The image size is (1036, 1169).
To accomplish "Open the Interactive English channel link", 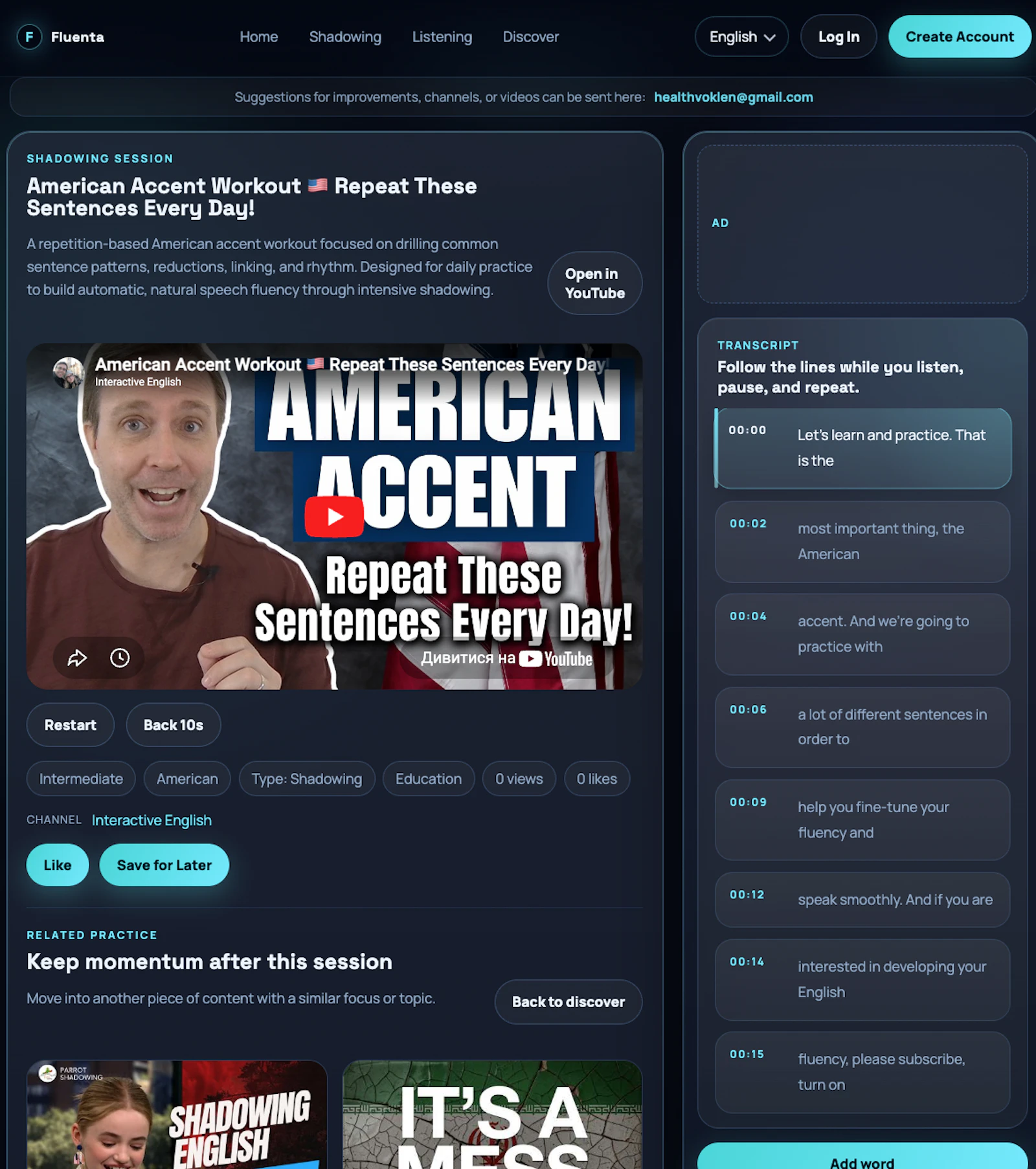I will pyautogui.click(x=152, y=820).
